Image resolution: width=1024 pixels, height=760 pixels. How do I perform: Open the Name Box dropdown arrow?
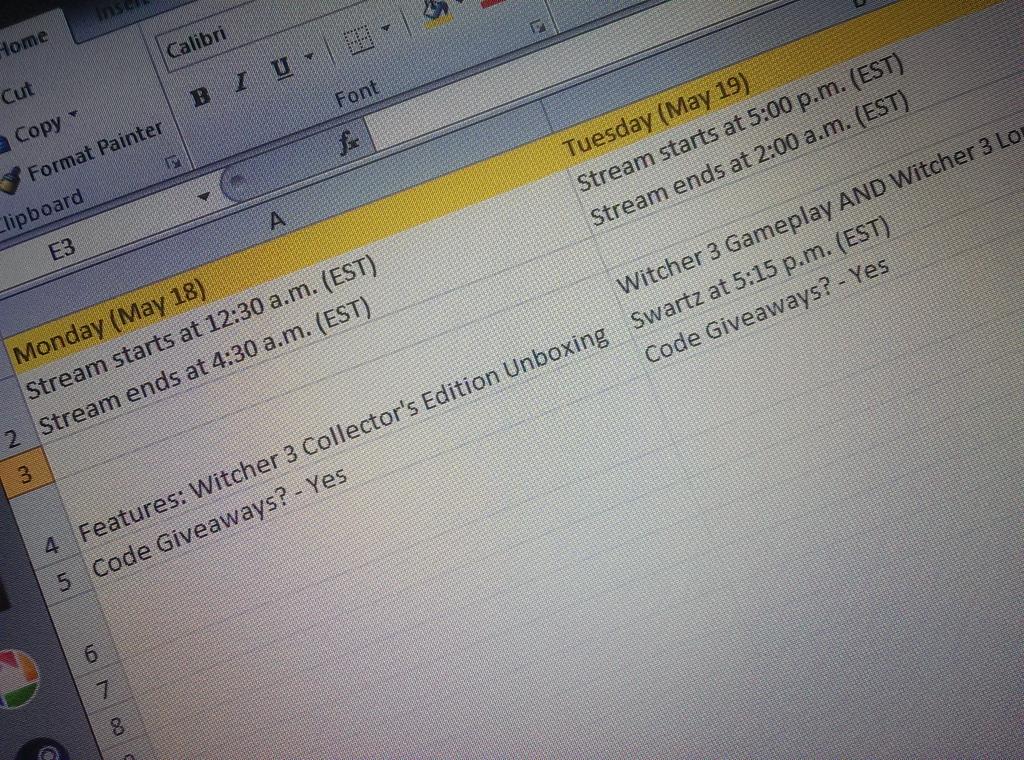[x=204, y=196]
